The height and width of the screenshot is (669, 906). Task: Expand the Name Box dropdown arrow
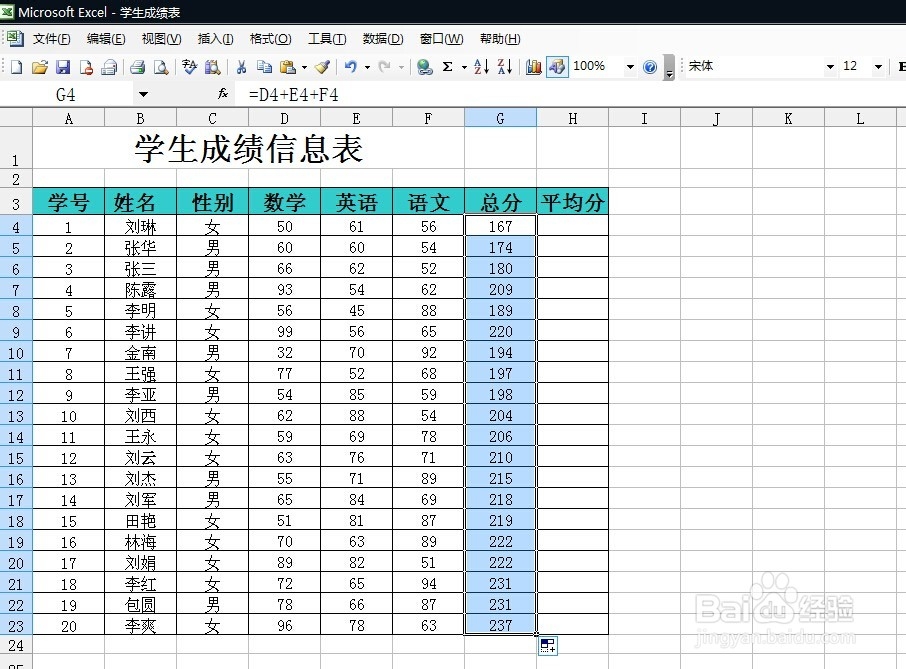tap(142, 93)
